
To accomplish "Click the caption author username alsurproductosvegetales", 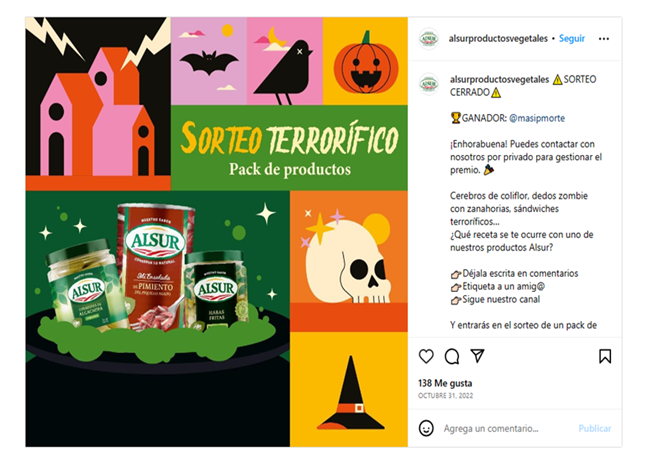I will point(499,79).
